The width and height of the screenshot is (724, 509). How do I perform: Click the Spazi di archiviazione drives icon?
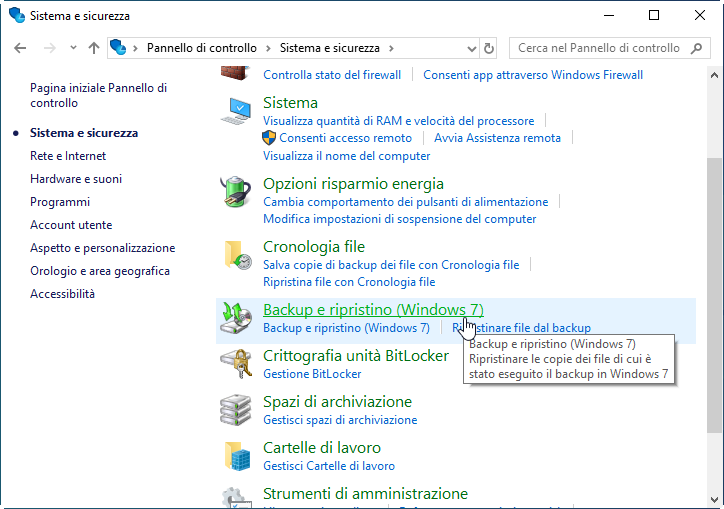click(x=237, y=409)
